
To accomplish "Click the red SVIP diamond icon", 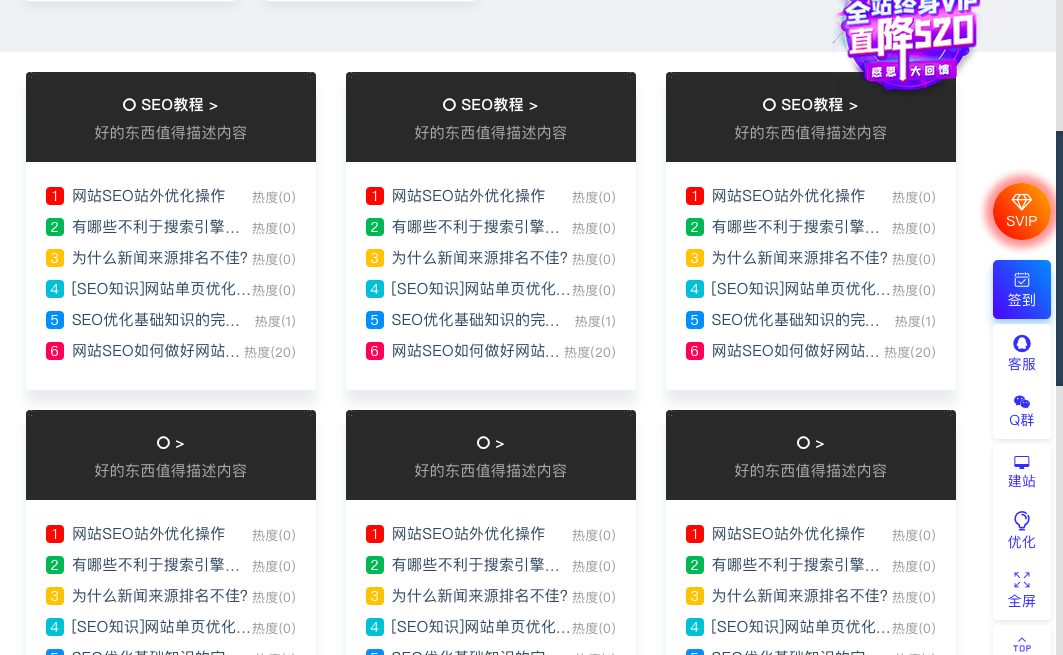I will pyautogui.click(x=1021, y=211).
